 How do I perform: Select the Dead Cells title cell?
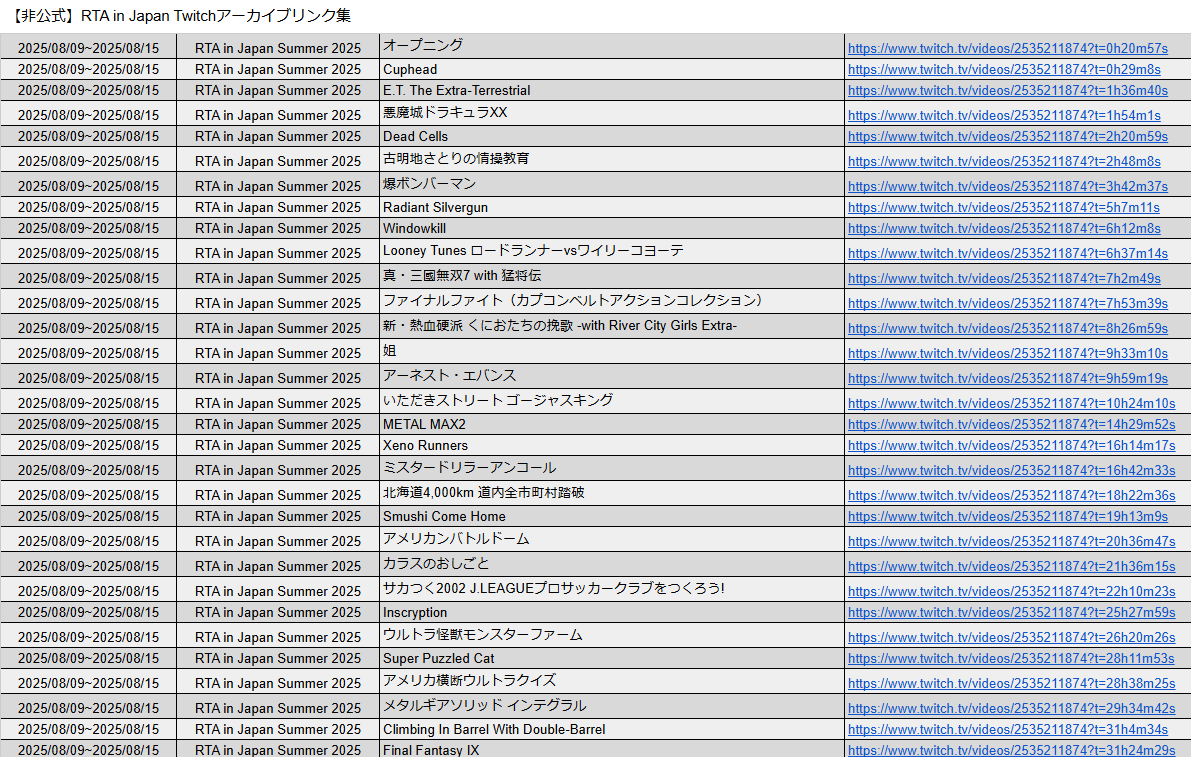point(611,137)
